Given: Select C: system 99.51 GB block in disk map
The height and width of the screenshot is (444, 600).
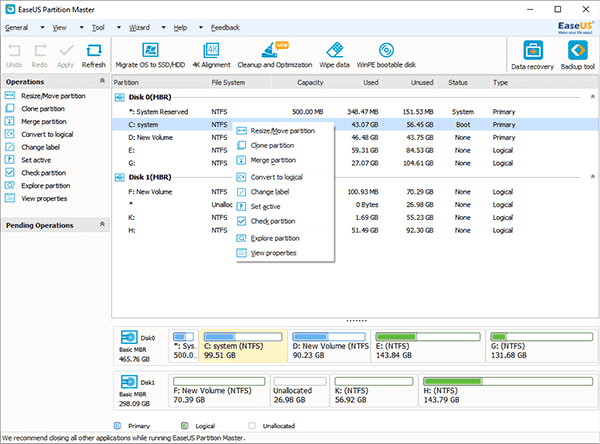Looking at the screenshot, I should pos(243,346).
